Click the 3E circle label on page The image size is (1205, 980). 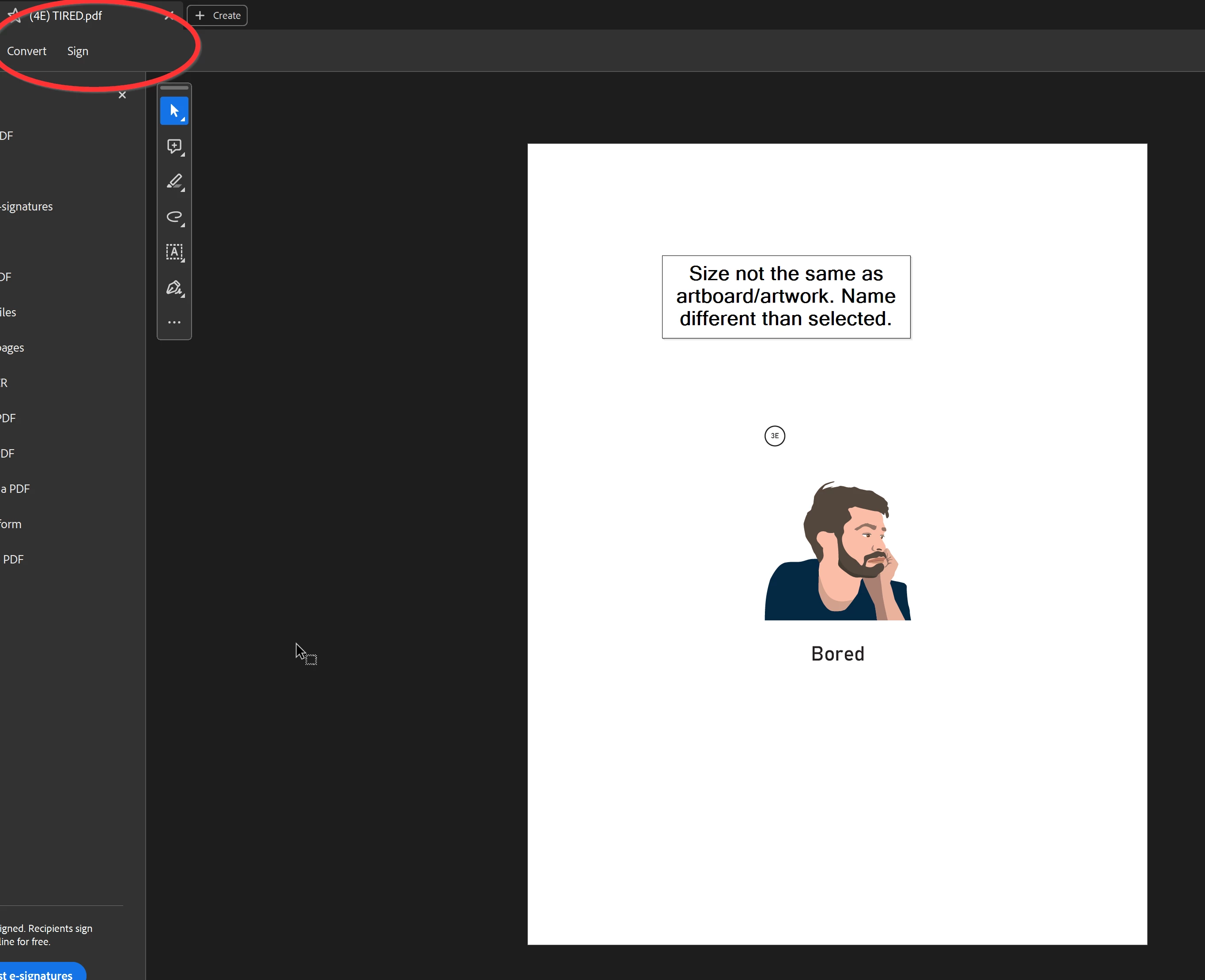(x=774, y=436)
